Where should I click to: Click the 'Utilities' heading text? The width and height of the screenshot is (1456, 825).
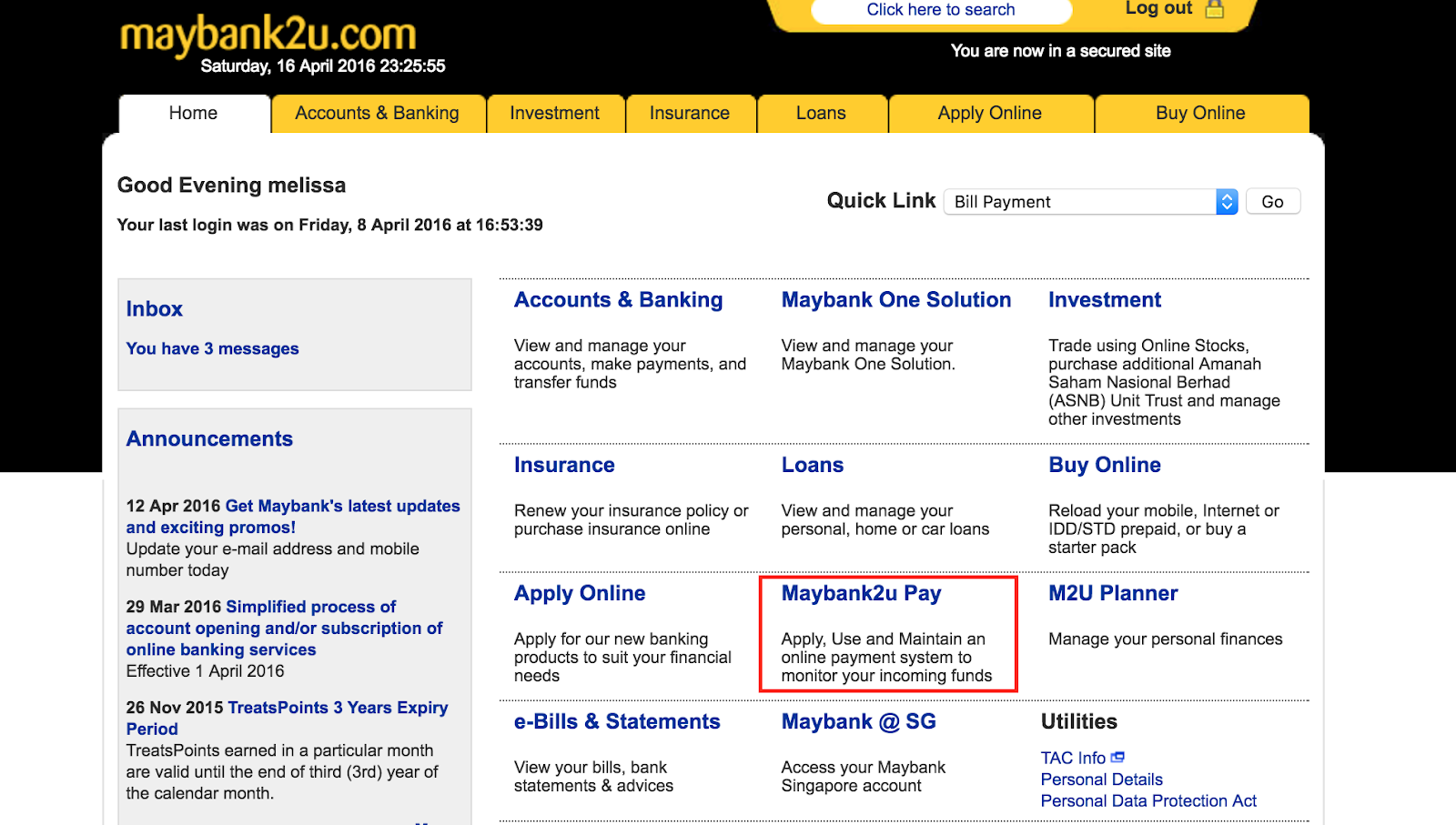(x=1079, y=722)
